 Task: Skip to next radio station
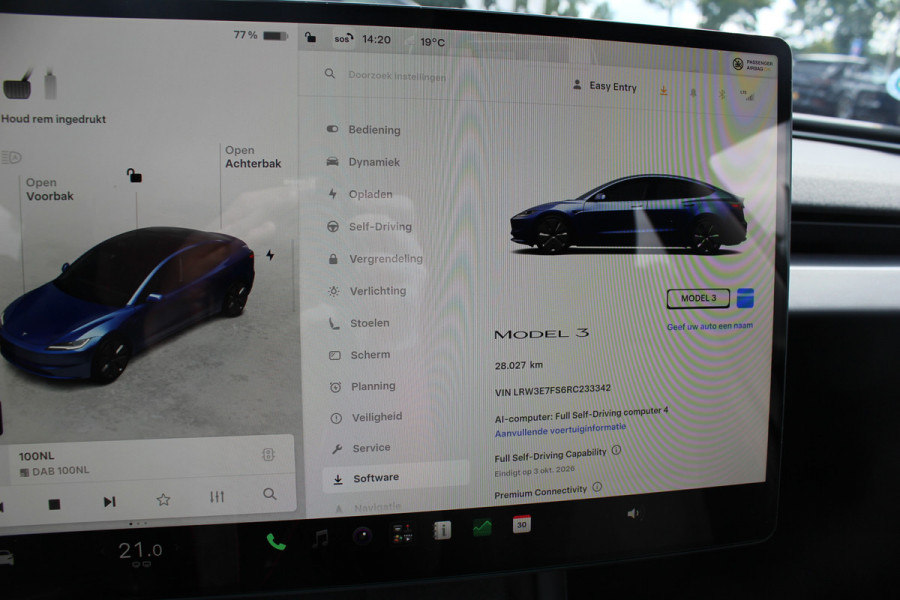click(x=109, y=502)
